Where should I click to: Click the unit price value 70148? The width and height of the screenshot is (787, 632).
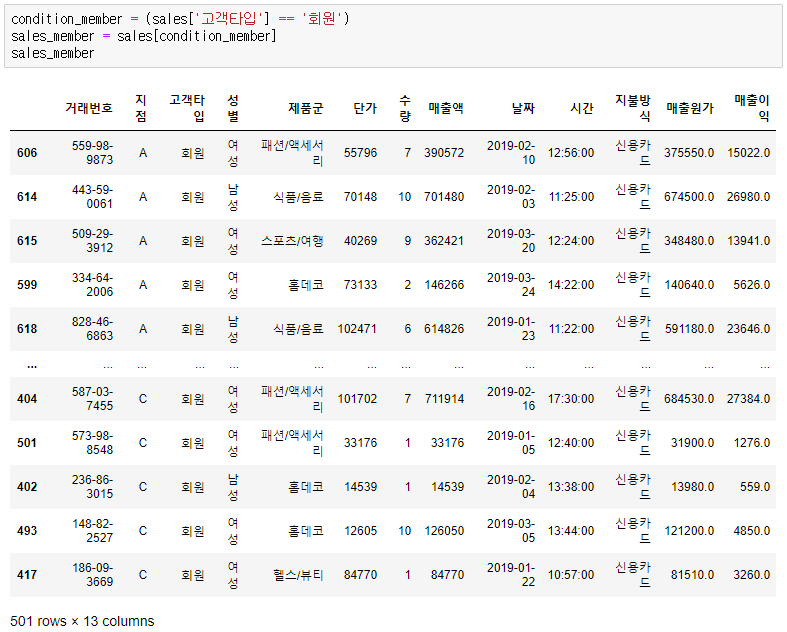tap(360, 197)
